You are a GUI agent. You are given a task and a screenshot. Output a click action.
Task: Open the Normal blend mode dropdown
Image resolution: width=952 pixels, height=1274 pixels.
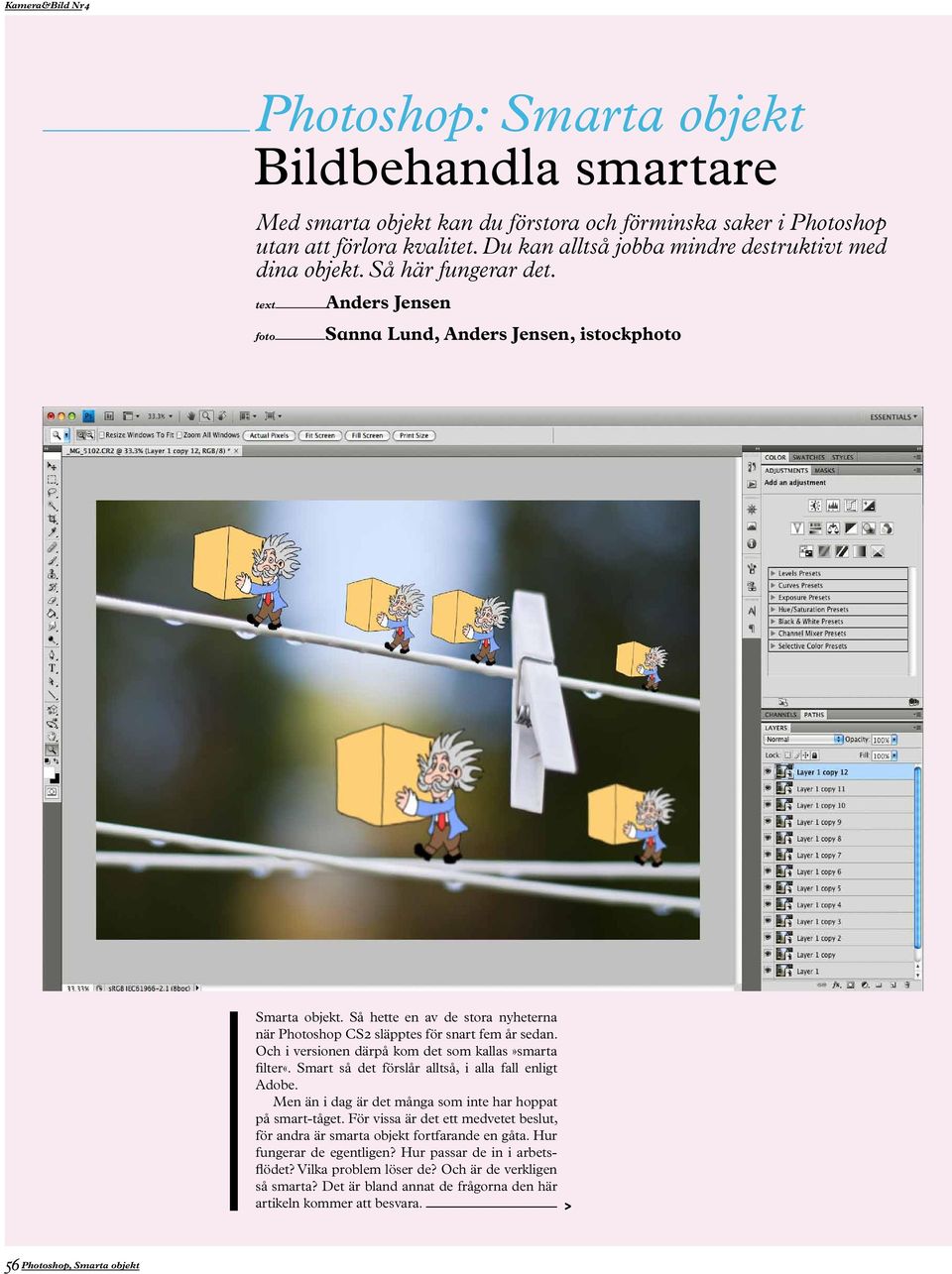point(803,740)
